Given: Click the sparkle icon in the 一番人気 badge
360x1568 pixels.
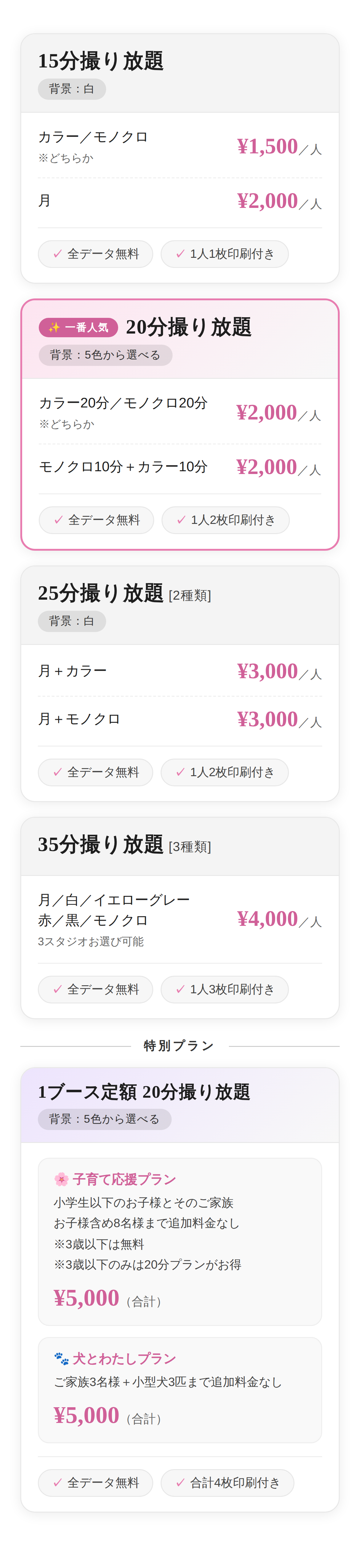Looking at the screenshot, I should tap(54, 327).
